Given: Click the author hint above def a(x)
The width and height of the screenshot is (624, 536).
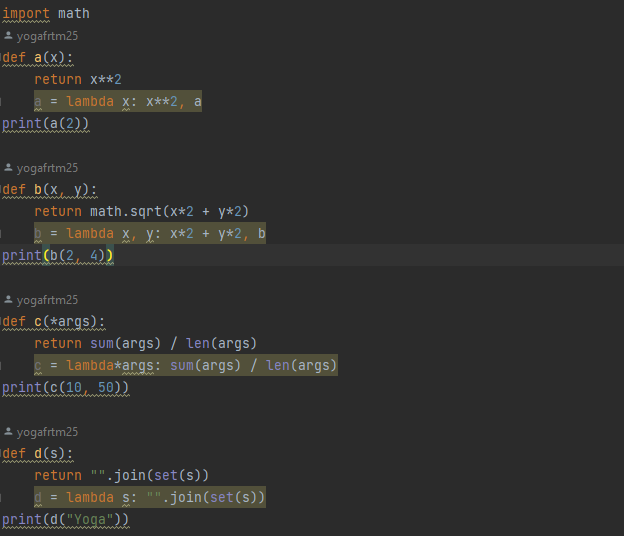Looking at the screenshot, I should point(41,36).
